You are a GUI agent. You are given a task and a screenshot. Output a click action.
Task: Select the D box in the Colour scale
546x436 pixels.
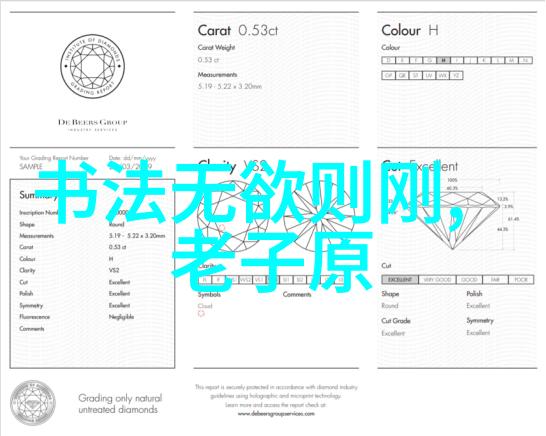[388, 60]
